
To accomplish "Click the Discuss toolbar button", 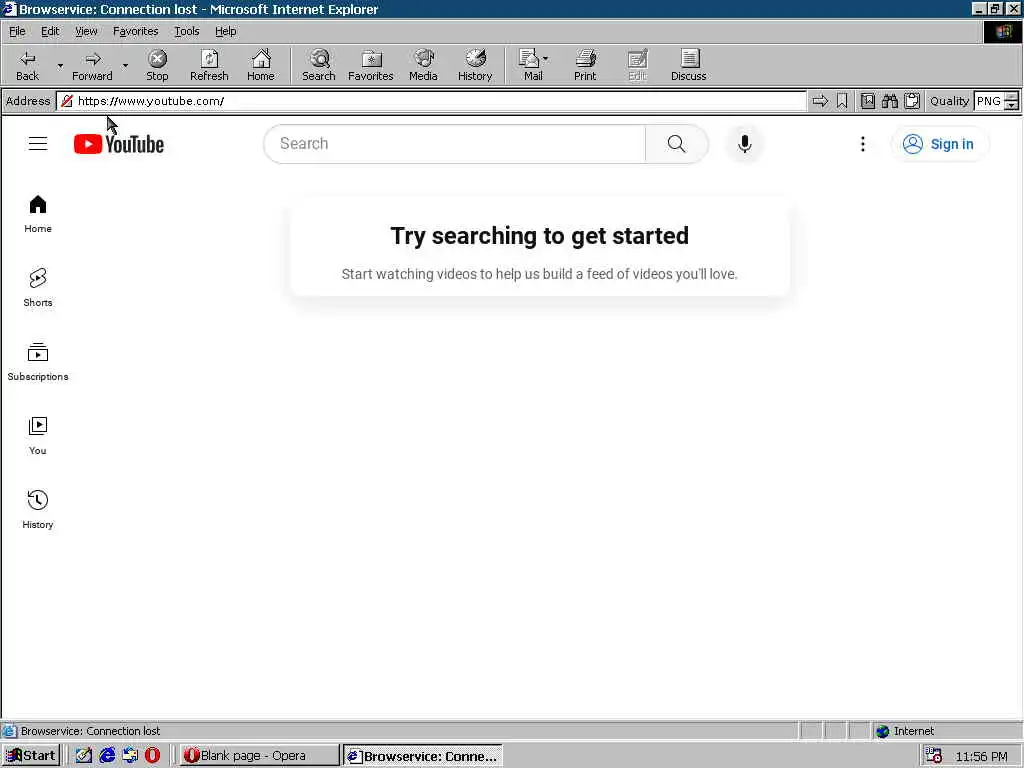I will (x=688, y=65).
